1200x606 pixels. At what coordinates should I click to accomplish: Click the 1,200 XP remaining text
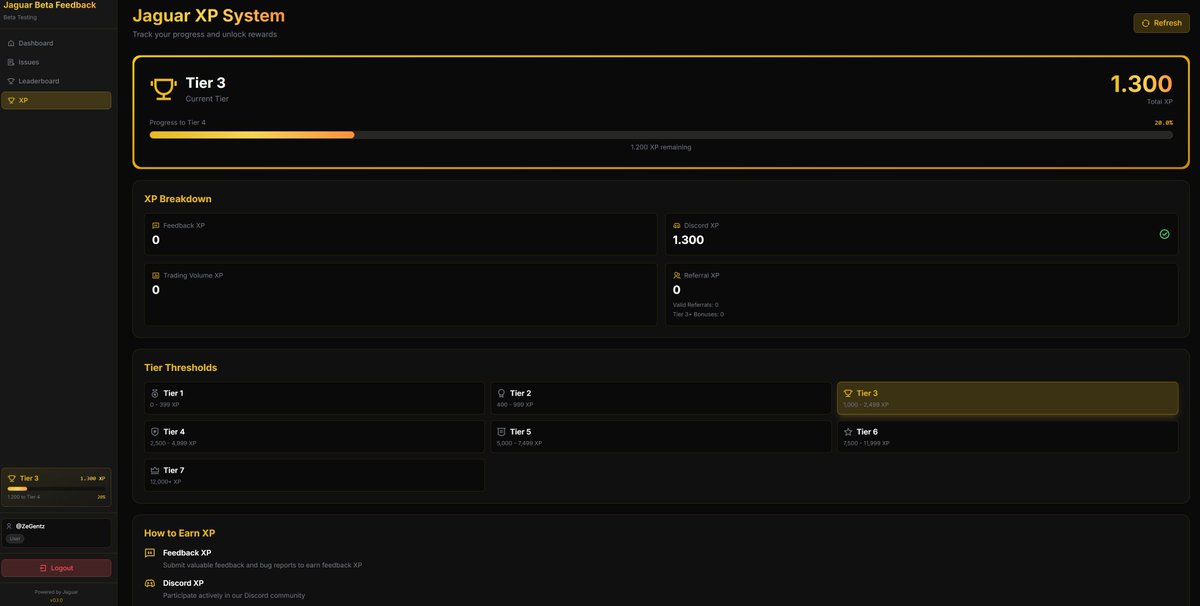point(661,147)
